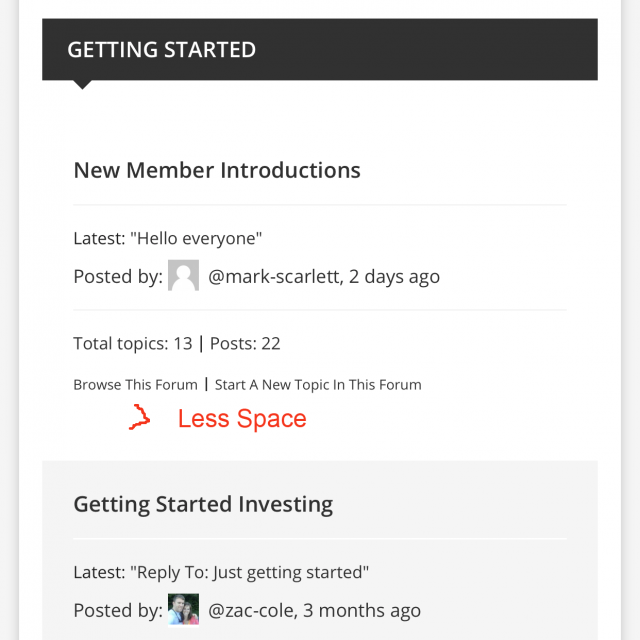Open the Getting Started Investing forum
The image size is (640, 640).
coord(203,504)
